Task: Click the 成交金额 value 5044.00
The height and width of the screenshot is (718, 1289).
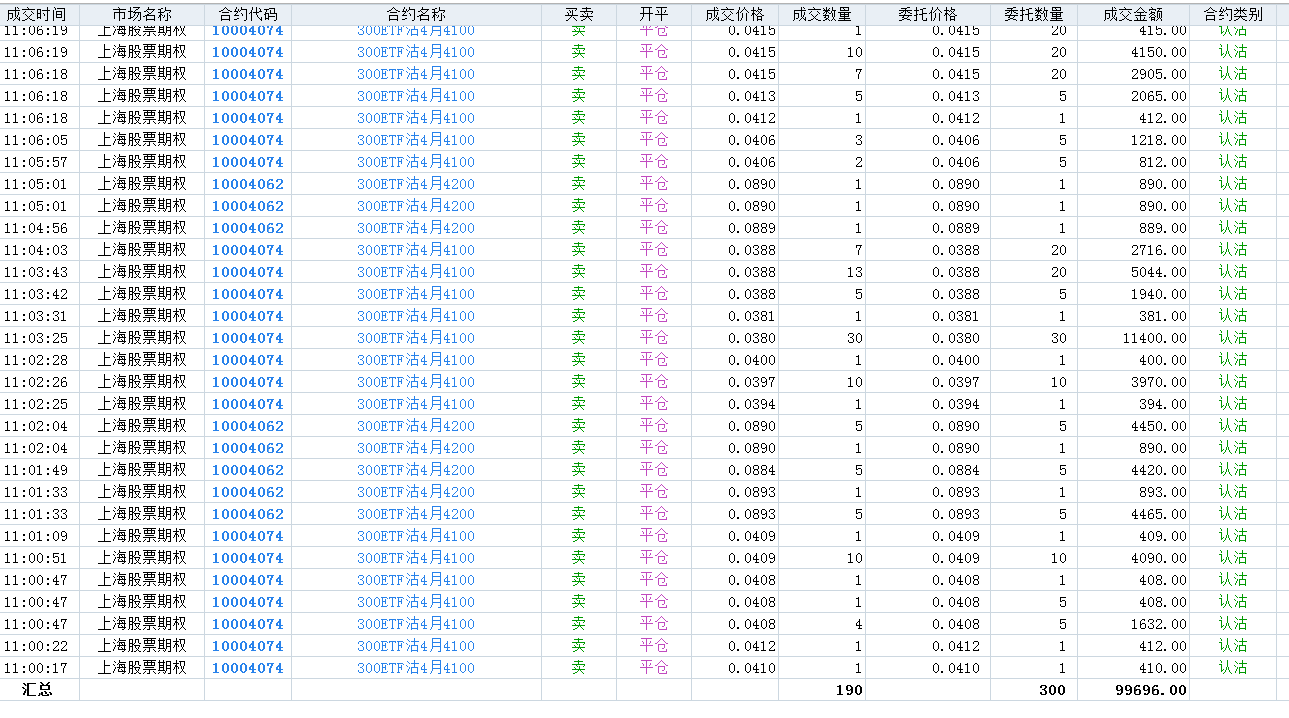Action: (x=1158, y=272)
